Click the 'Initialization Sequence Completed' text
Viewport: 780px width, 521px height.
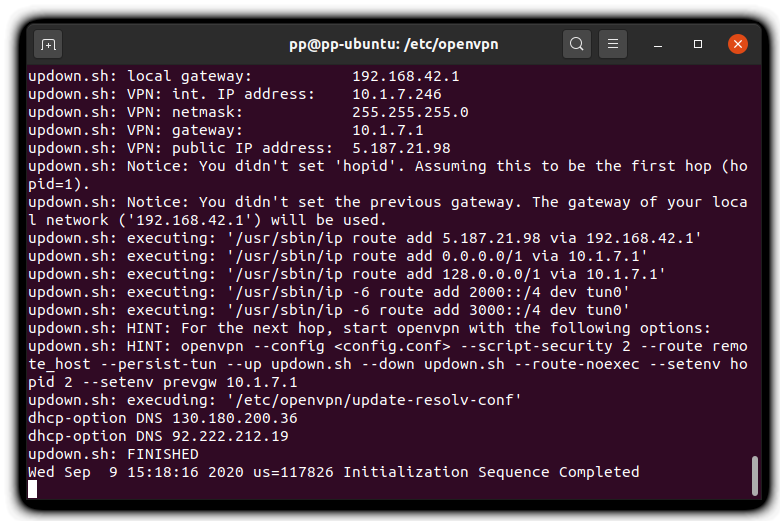pos(491,472)
